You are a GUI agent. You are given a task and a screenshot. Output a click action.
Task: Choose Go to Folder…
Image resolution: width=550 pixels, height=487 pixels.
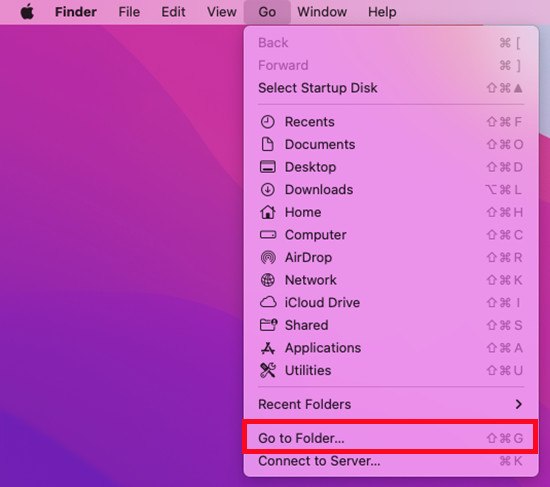tap(390, 438)
